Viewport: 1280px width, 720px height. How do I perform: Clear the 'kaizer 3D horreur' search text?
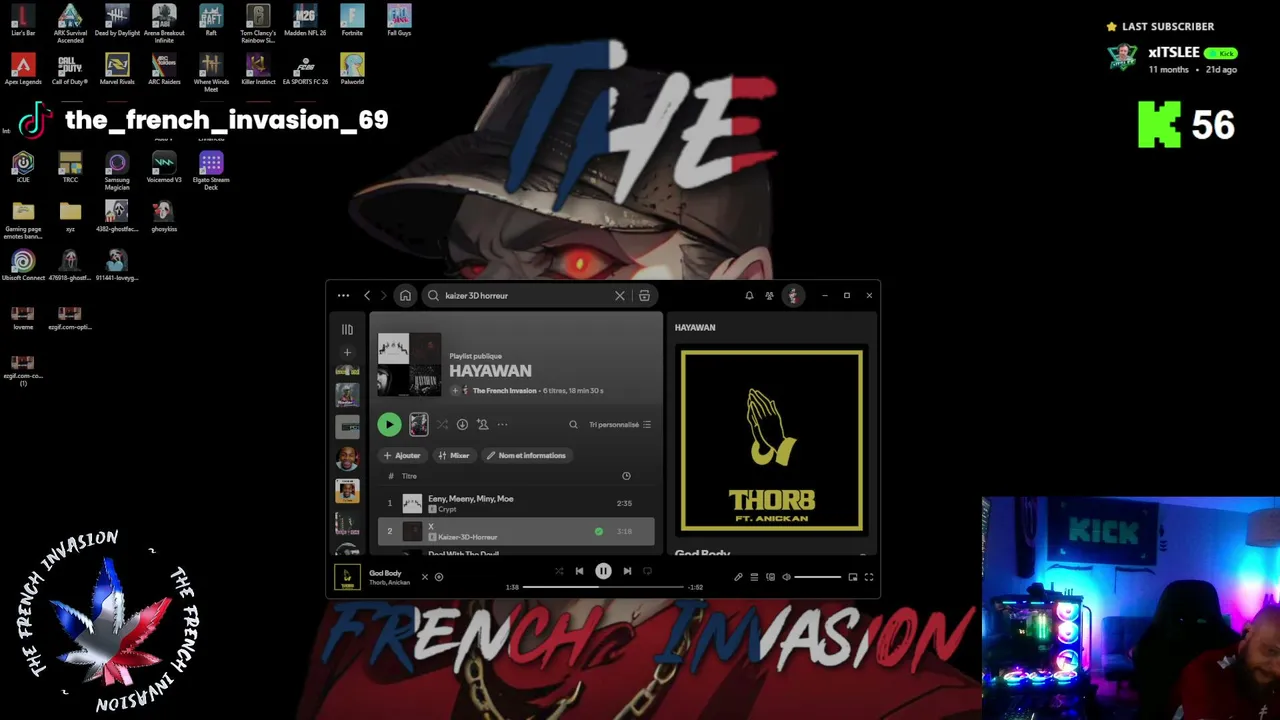point(620,295)
